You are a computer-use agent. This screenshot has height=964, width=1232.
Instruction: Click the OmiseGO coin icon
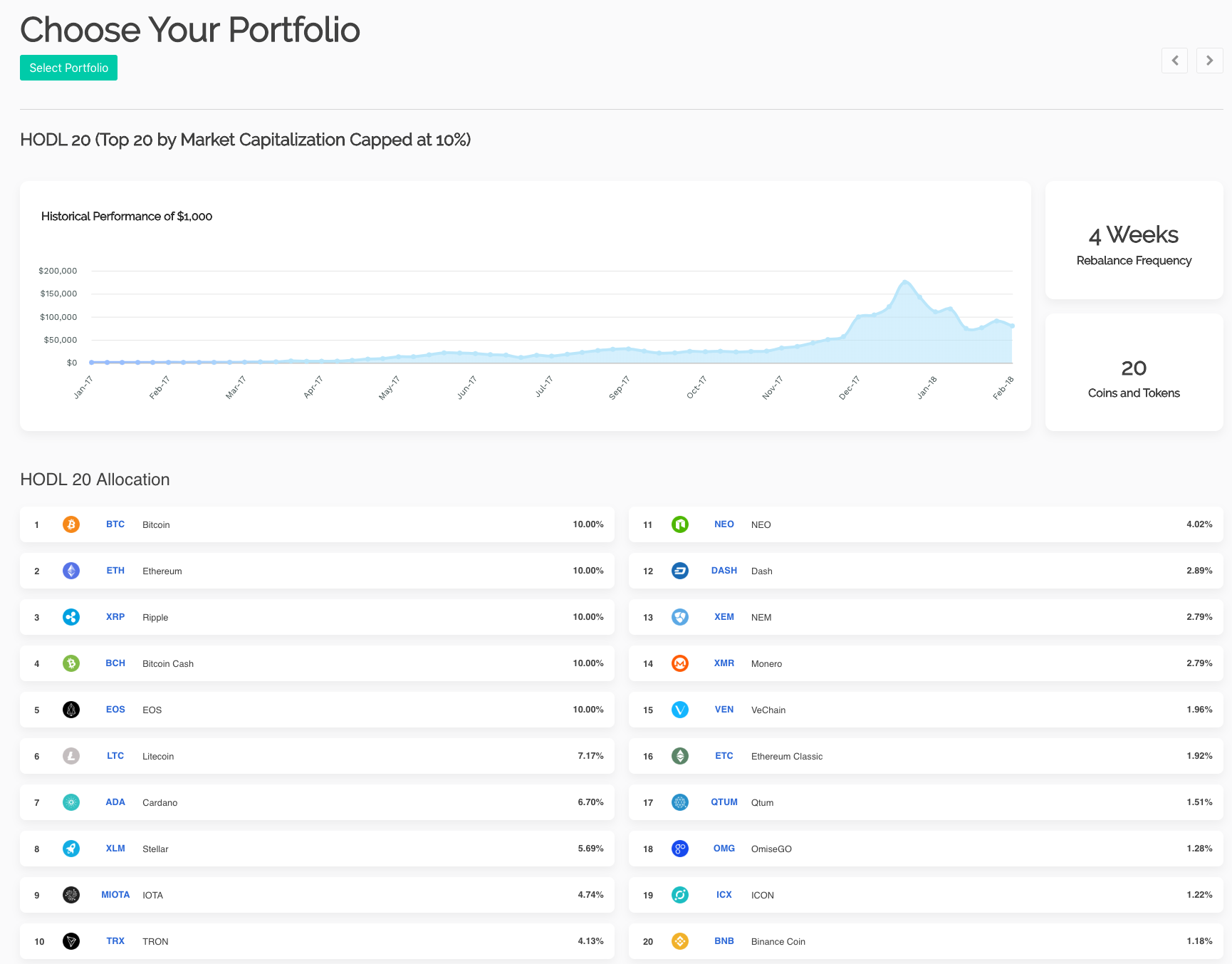pyautogui.click(x=680, y=849)
